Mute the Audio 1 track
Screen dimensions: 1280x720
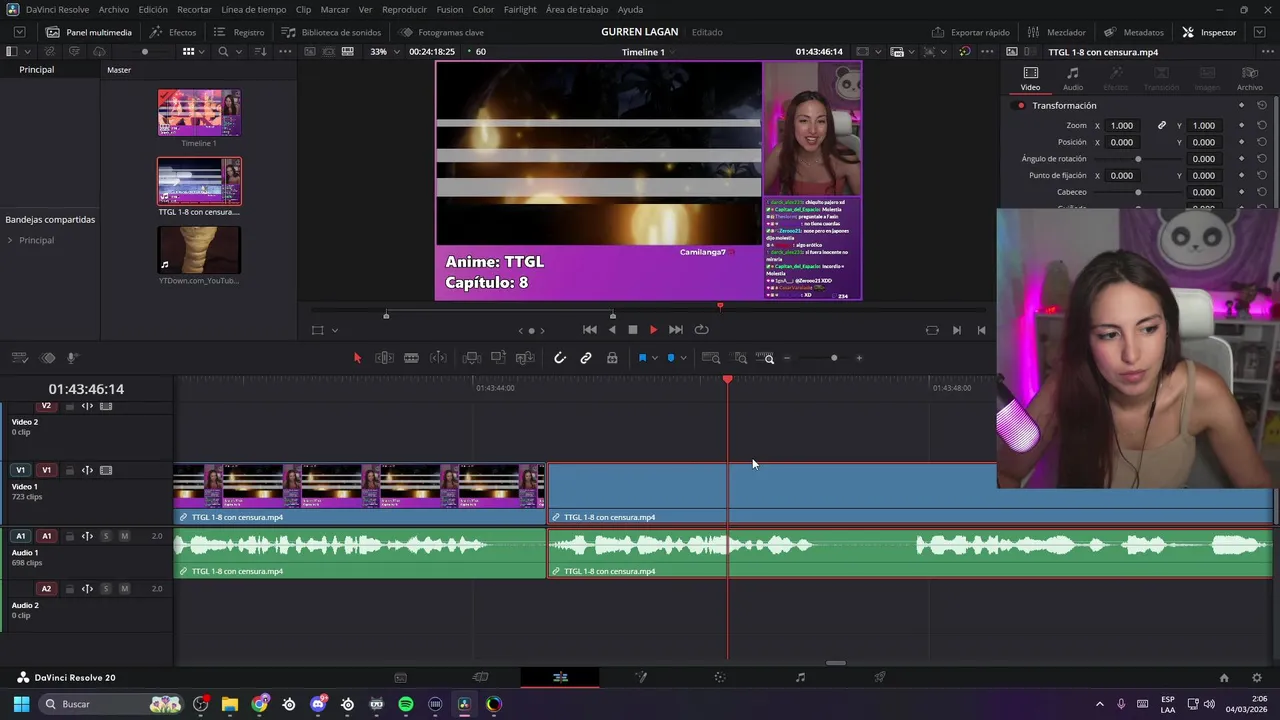pyautogui.click(x=124, y=537)
